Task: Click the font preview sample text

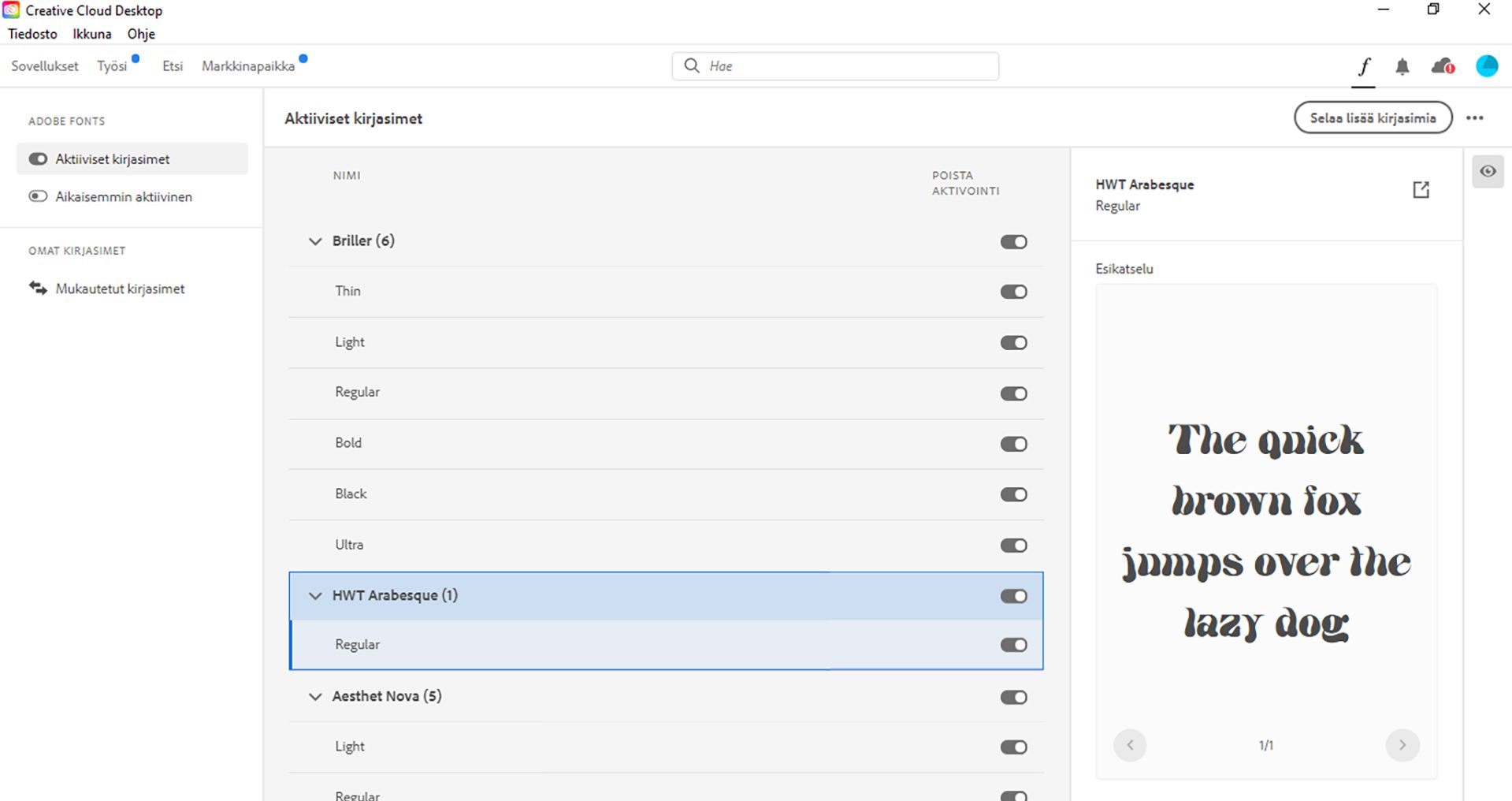Action: pos(1266,531)
